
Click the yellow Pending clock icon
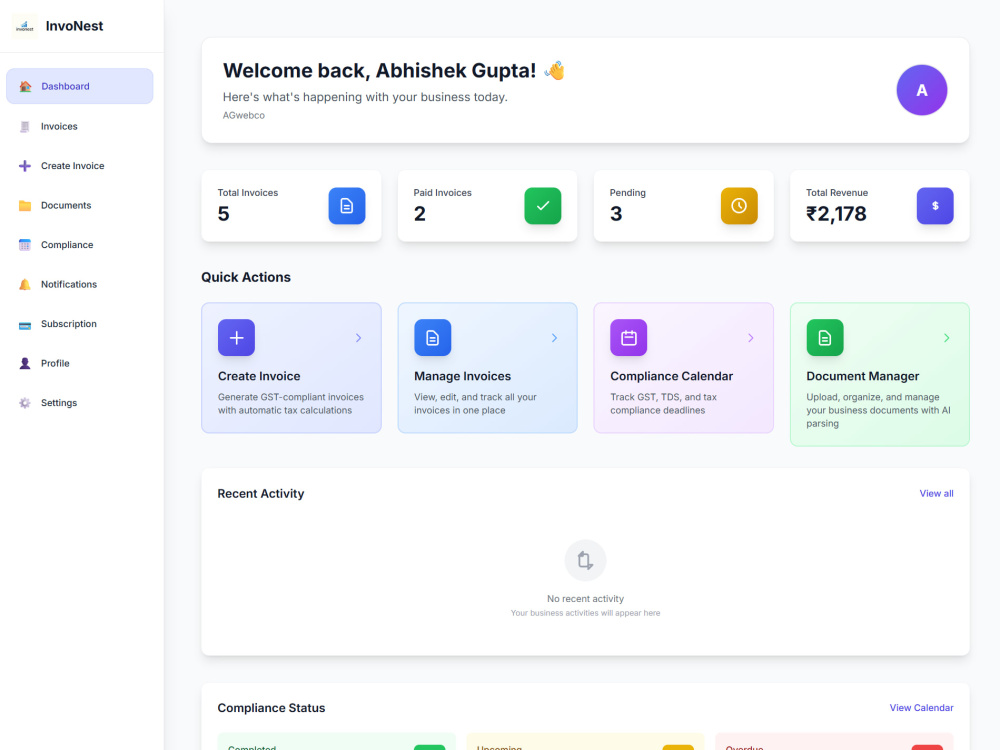click(739, 206)
